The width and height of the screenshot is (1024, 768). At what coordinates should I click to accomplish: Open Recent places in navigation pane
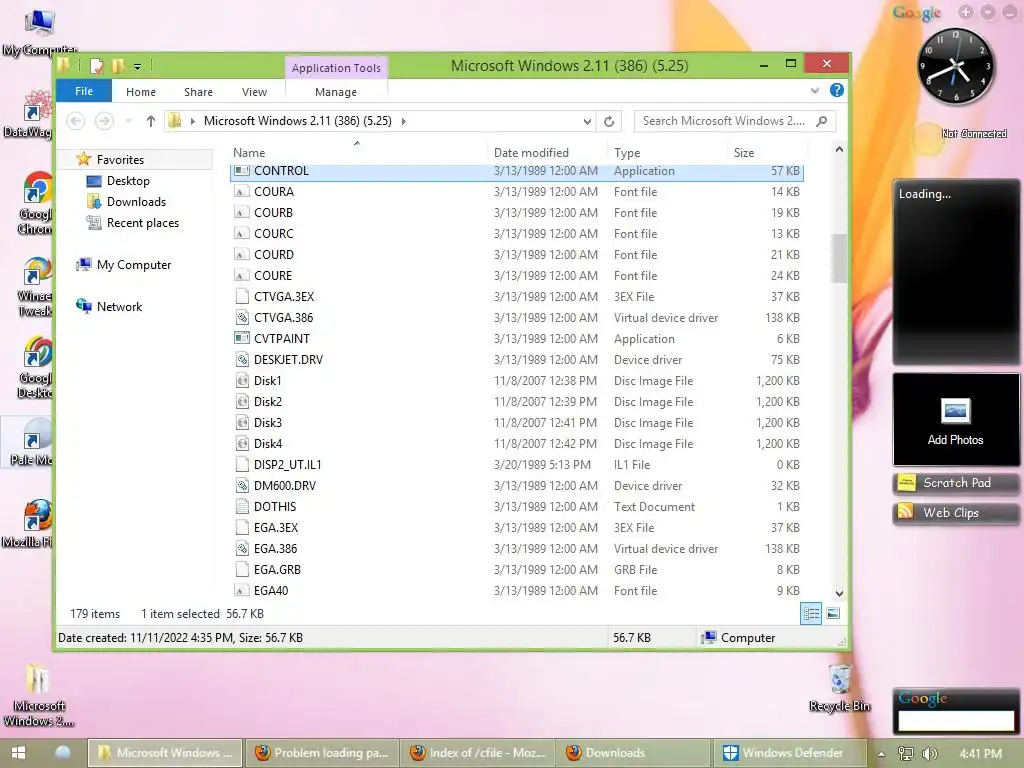[x=143, y=223]
